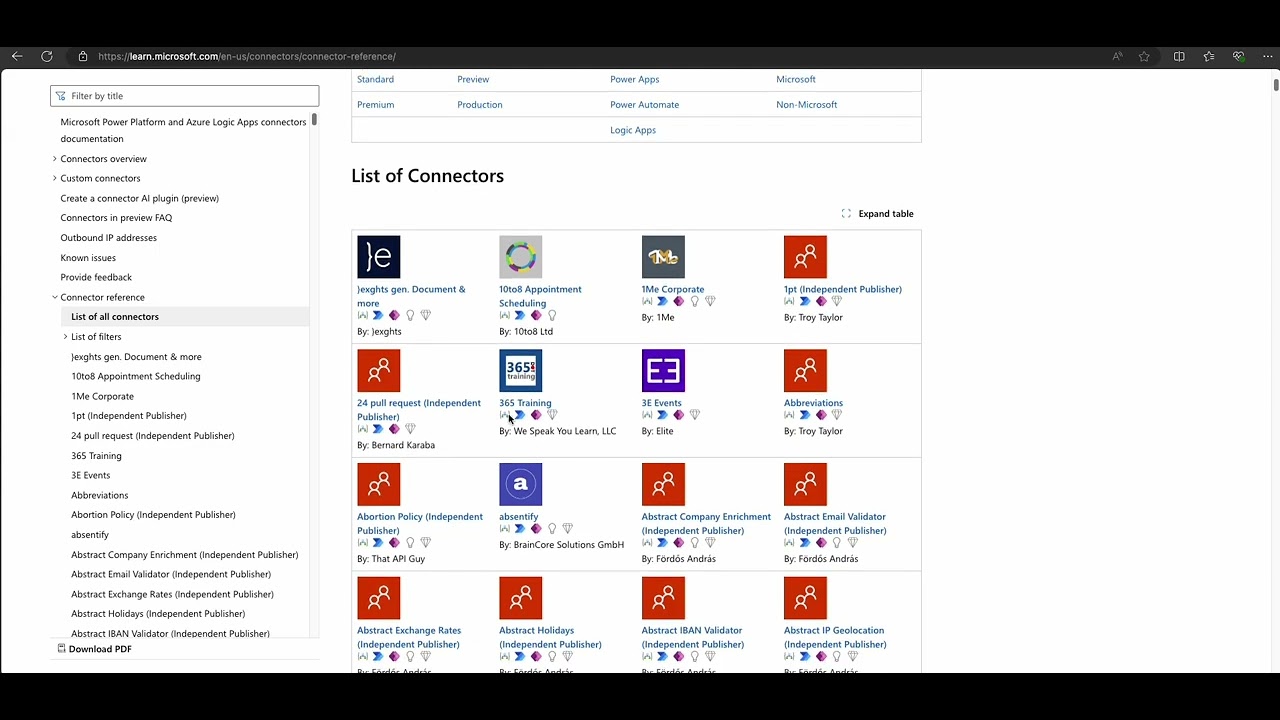Open the split screen view icon
Viewport: 1280px width, 720px height.
[1179, 56]
